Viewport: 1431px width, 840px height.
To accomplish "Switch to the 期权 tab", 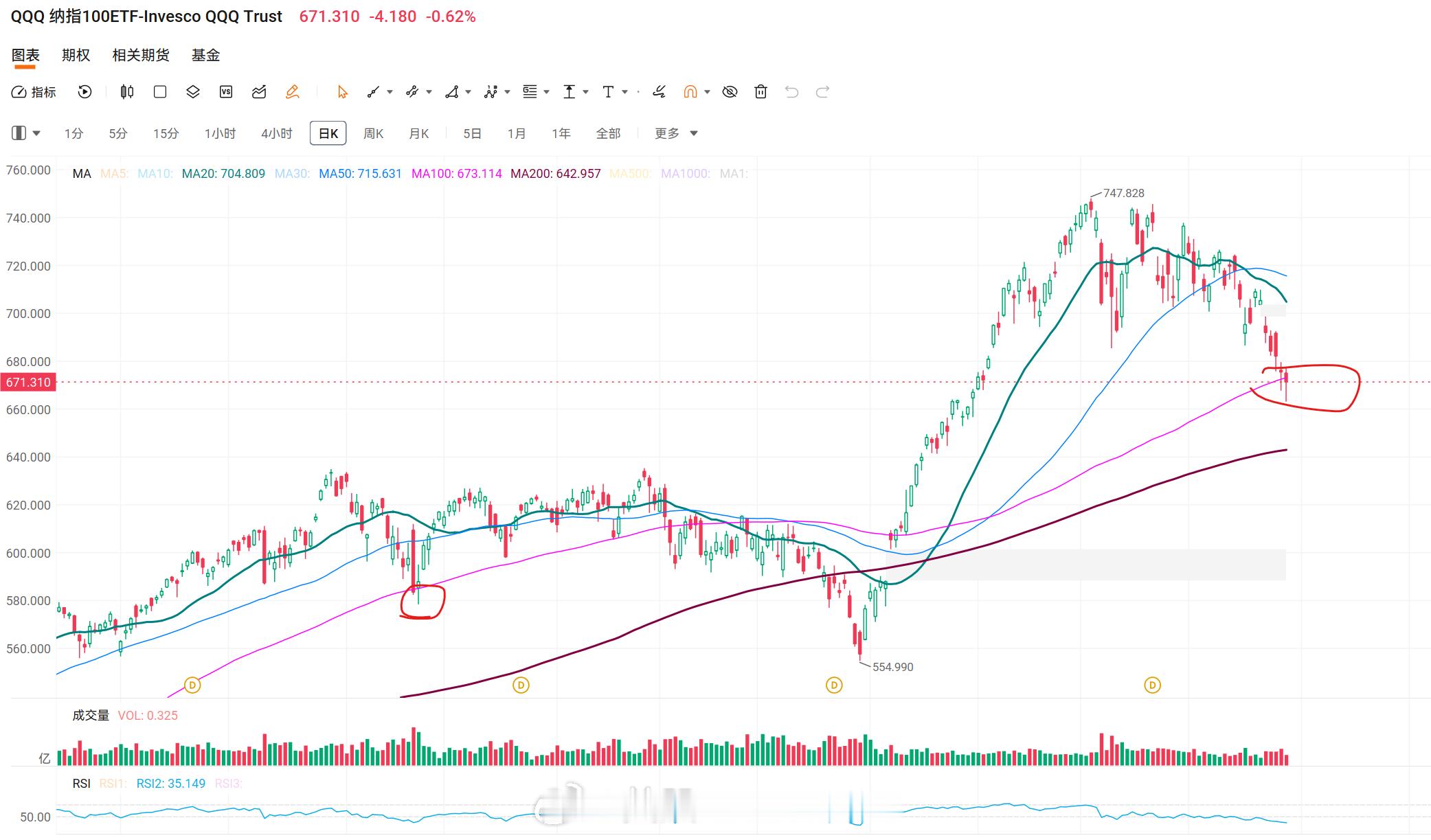I will 76,55.
